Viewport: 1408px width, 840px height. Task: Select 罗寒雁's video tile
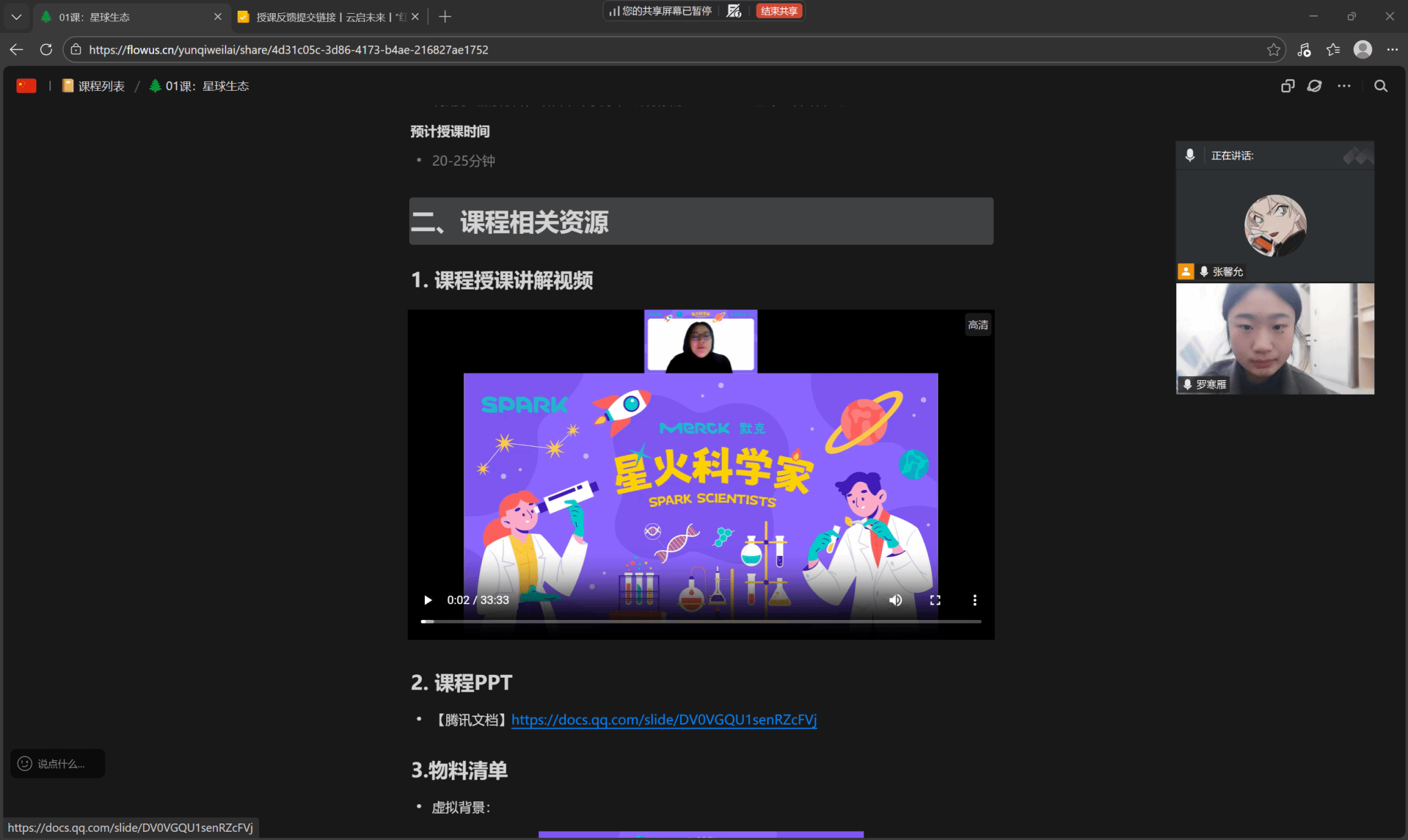pyautogui.click(x=1275, y=339)
